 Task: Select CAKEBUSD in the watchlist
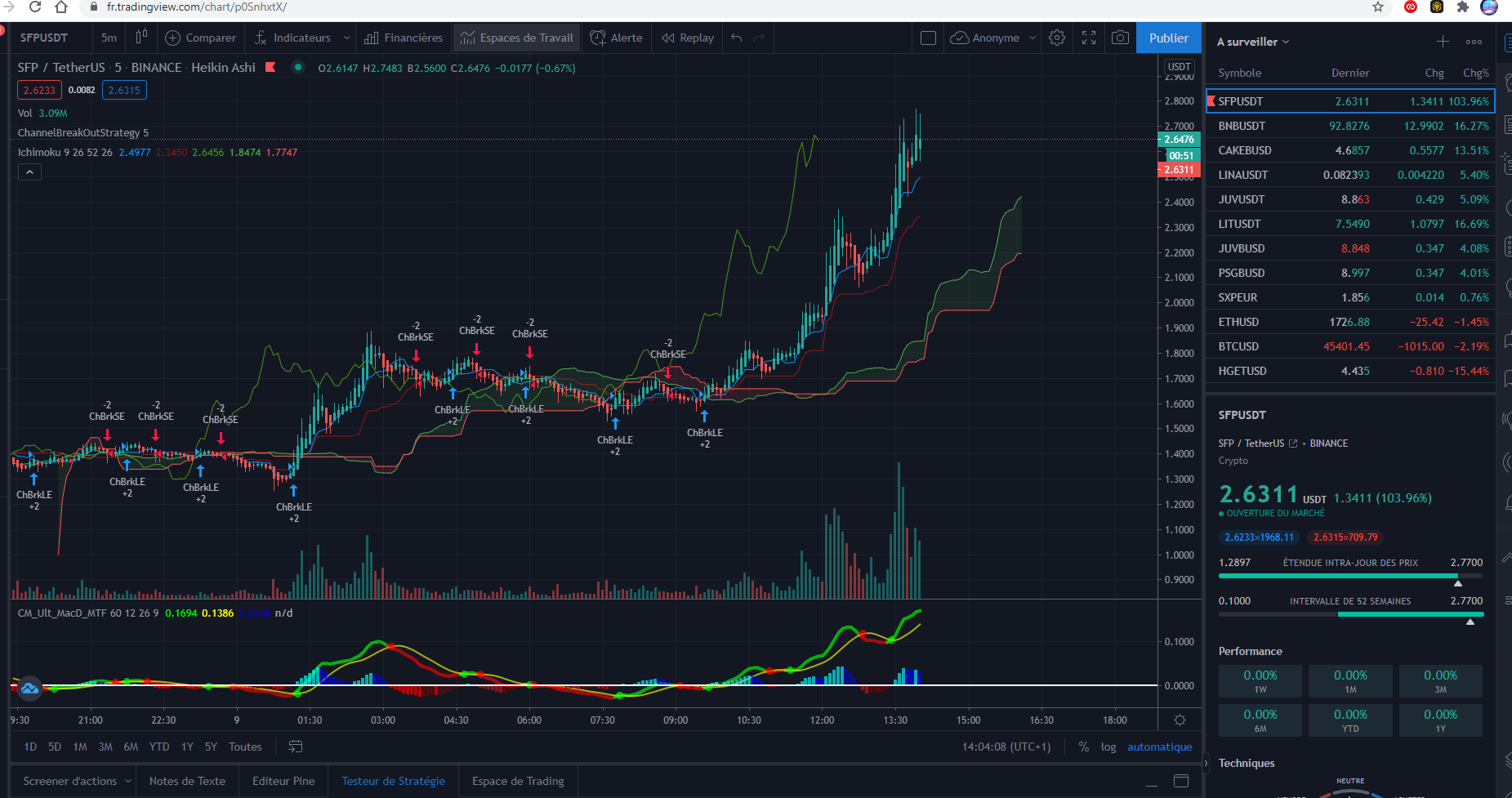[x=1350, y=150]
